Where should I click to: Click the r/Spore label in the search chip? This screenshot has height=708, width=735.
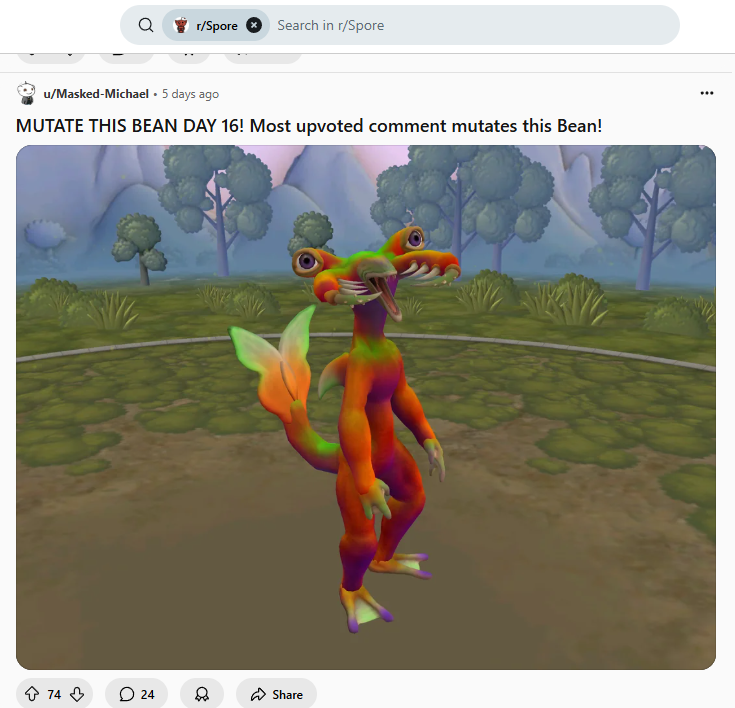217,26
